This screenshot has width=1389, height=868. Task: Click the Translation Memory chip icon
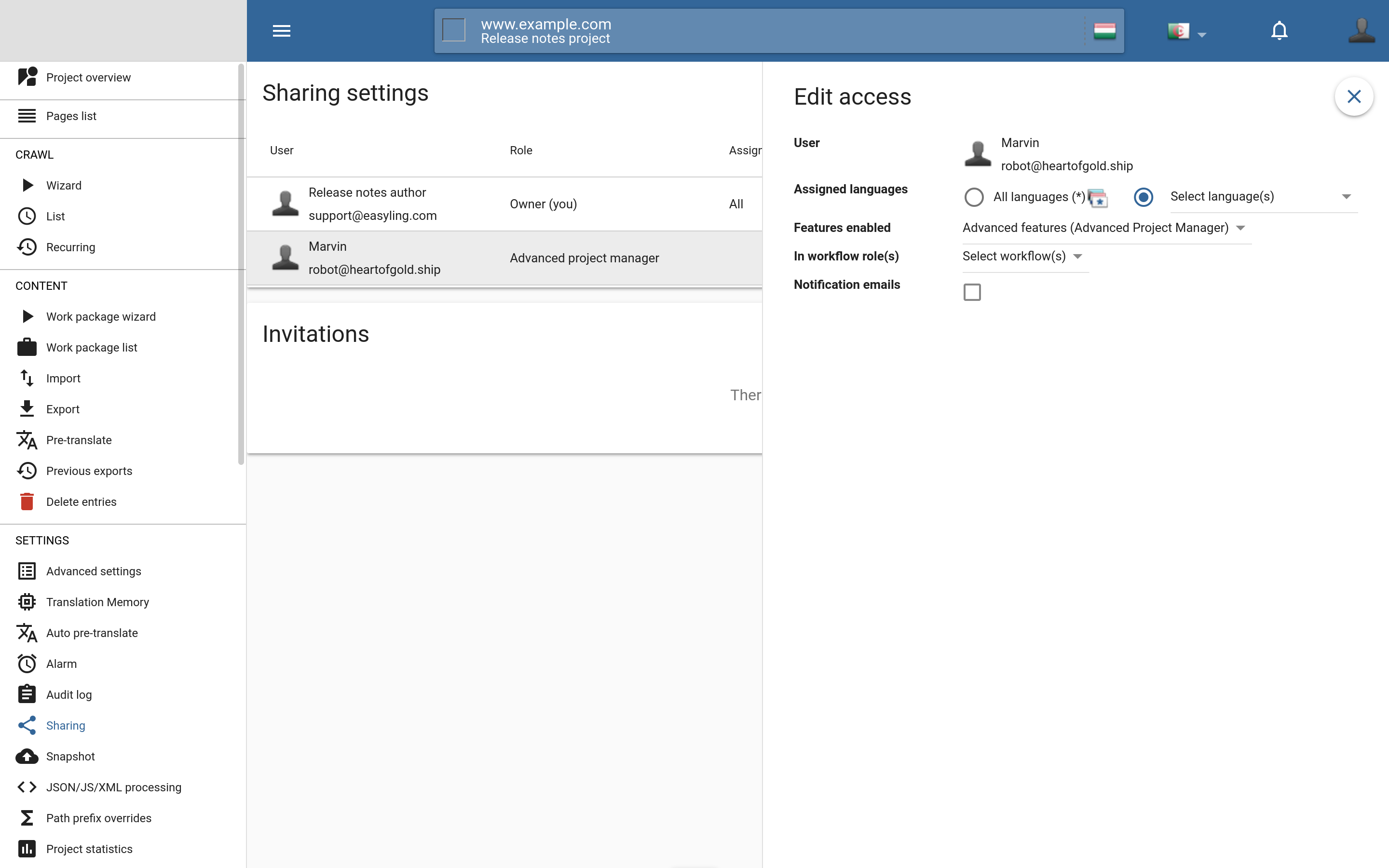(x=27, y=602)
